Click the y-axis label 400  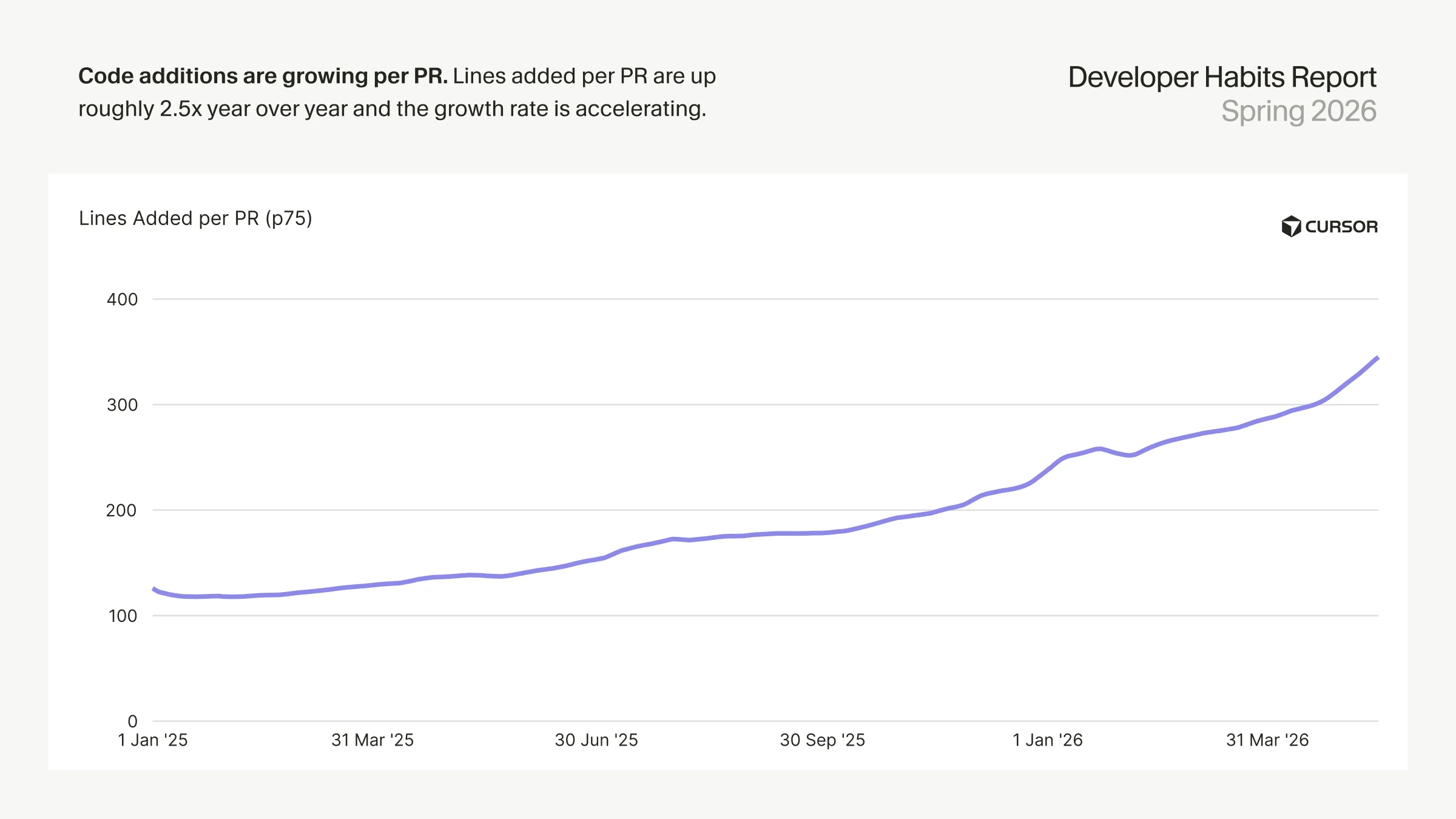122,299
